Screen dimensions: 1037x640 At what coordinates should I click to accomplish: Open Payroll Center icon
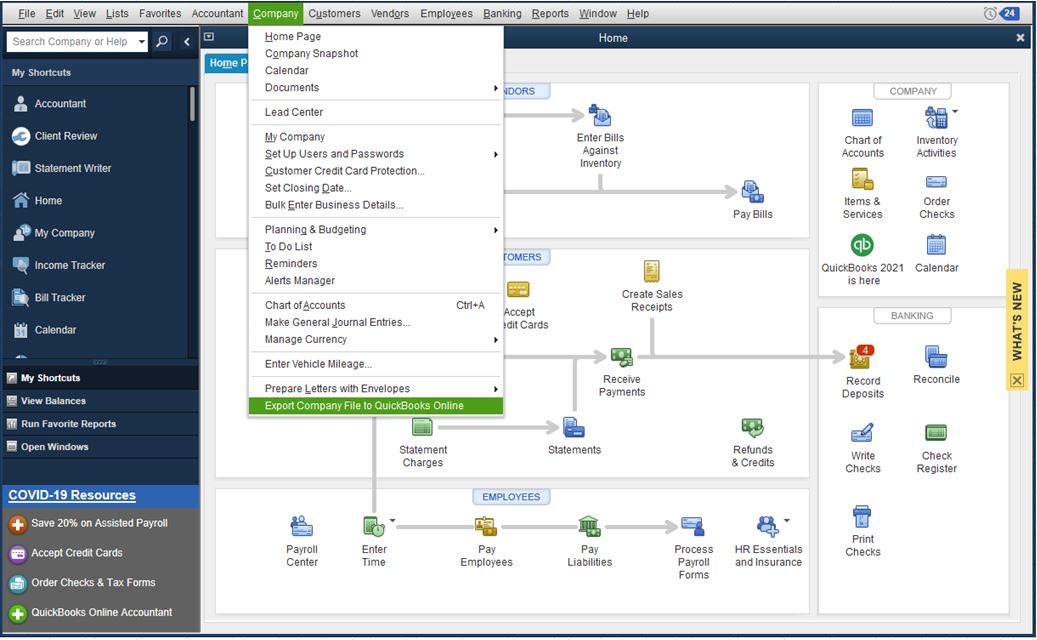click(302, 527)
